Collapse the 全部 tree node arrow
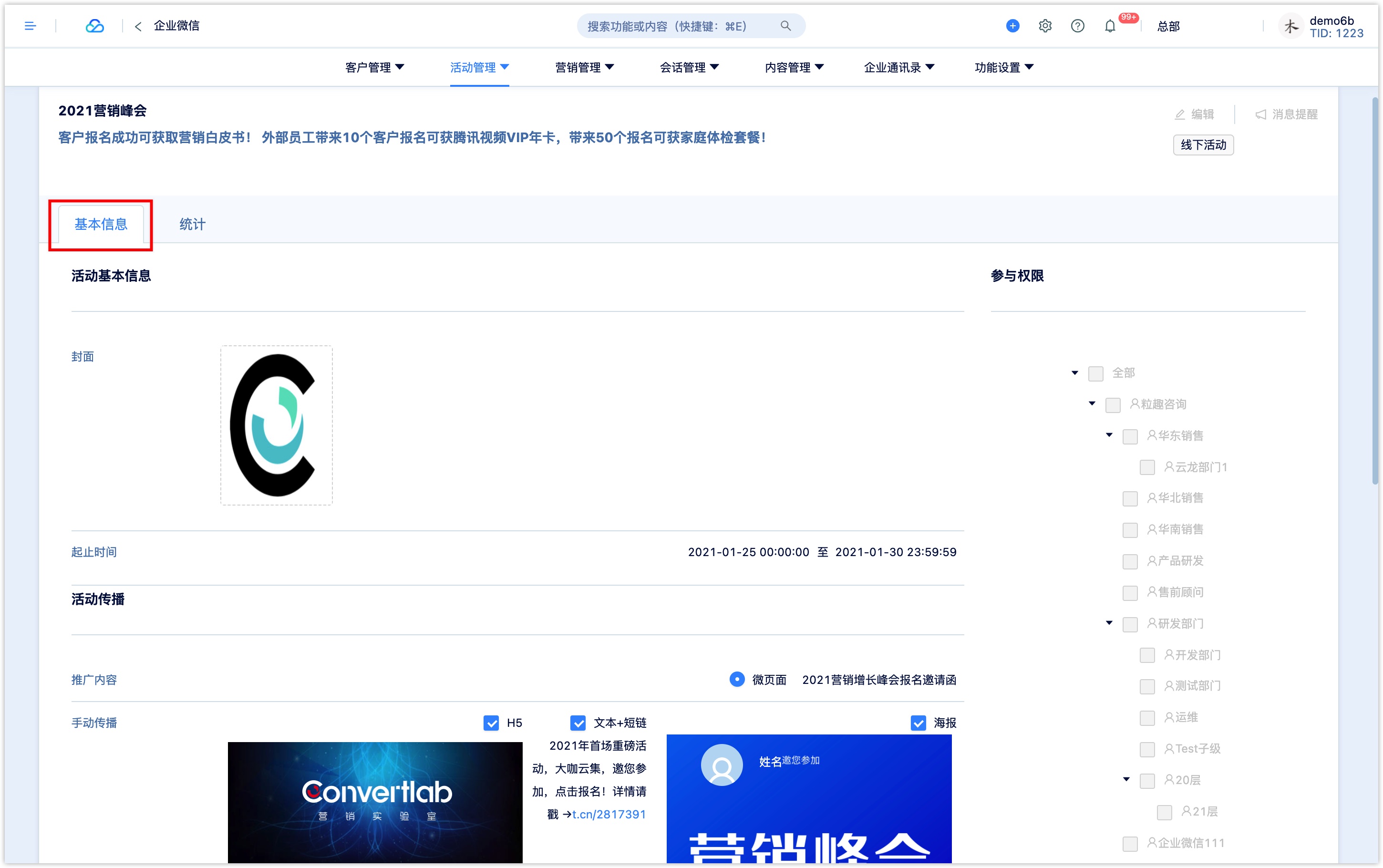 tap(1075, 373)
